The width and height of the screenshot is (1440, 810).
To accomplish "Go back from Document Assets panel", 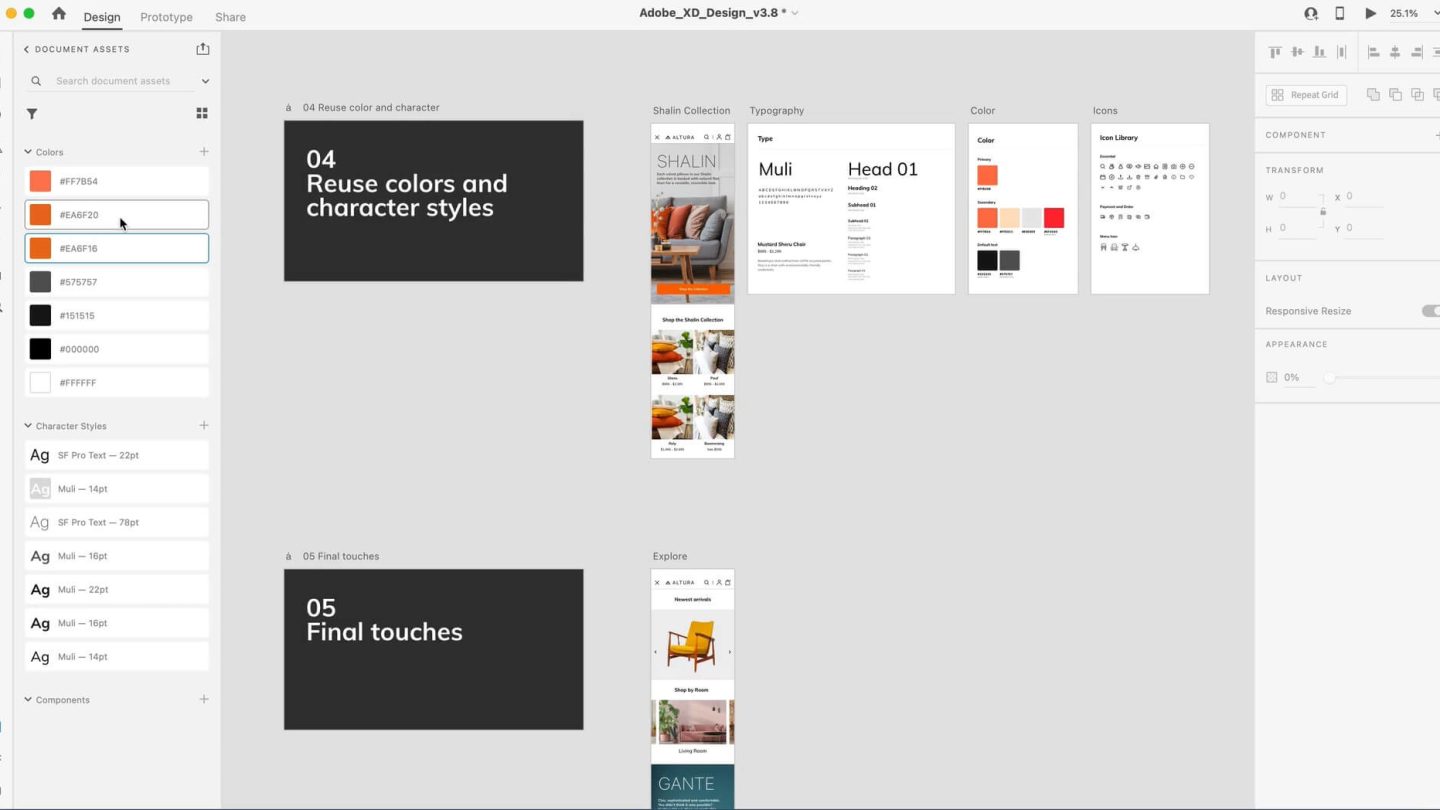I will click(27, 49).
